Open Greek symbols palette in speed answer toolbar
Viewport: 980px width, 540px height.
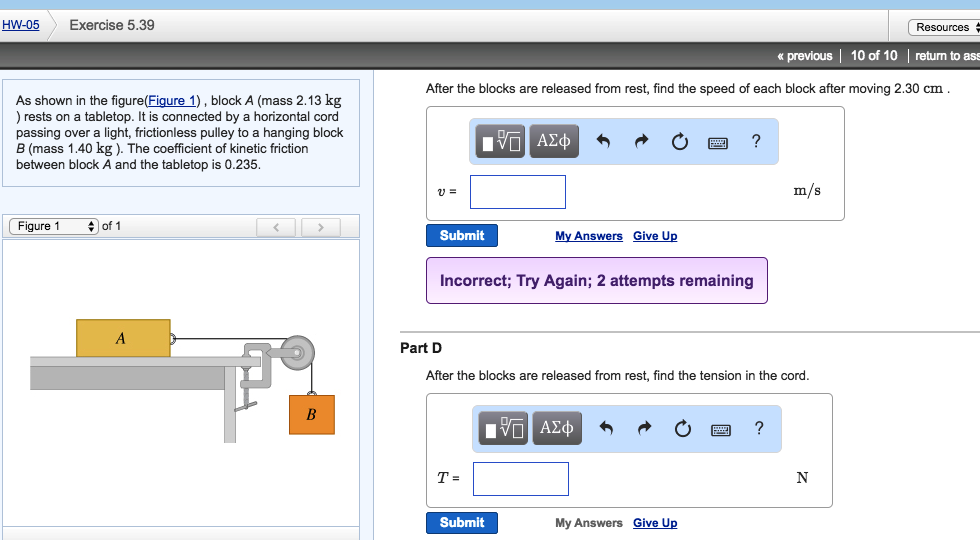pos(554,141)
